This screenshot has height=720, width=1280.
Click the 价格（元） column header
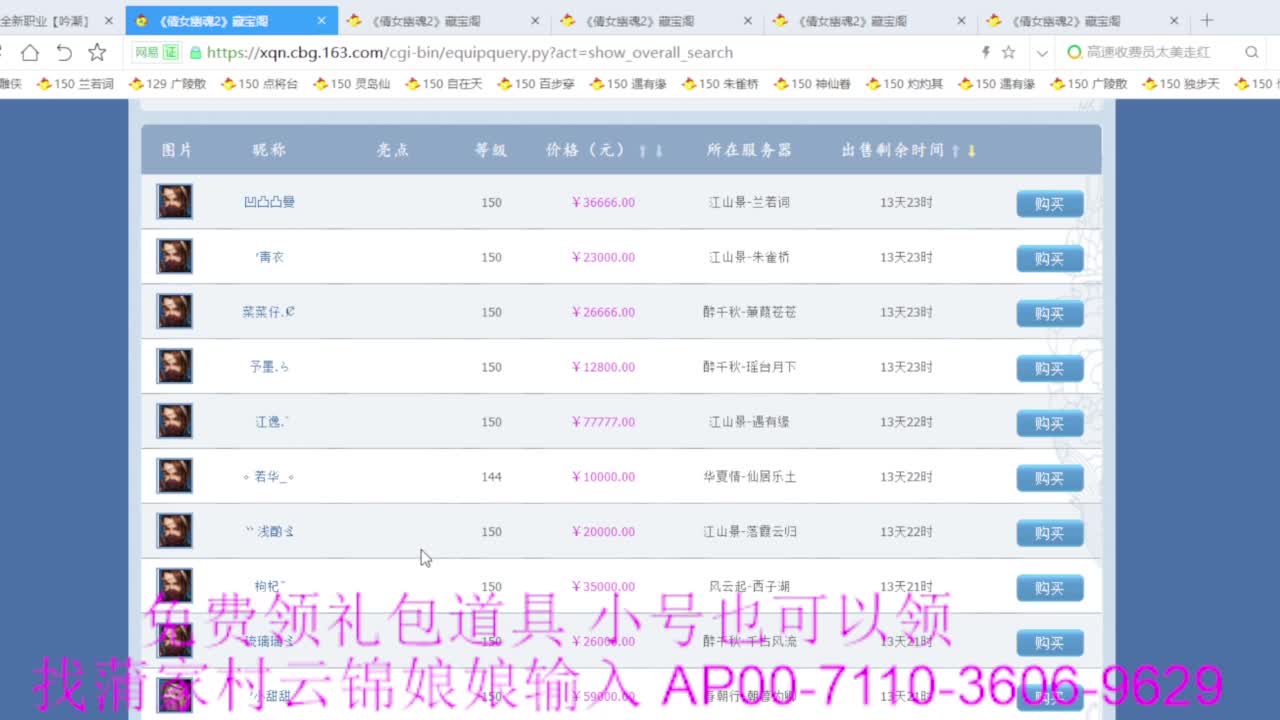(x=586, y=150)
